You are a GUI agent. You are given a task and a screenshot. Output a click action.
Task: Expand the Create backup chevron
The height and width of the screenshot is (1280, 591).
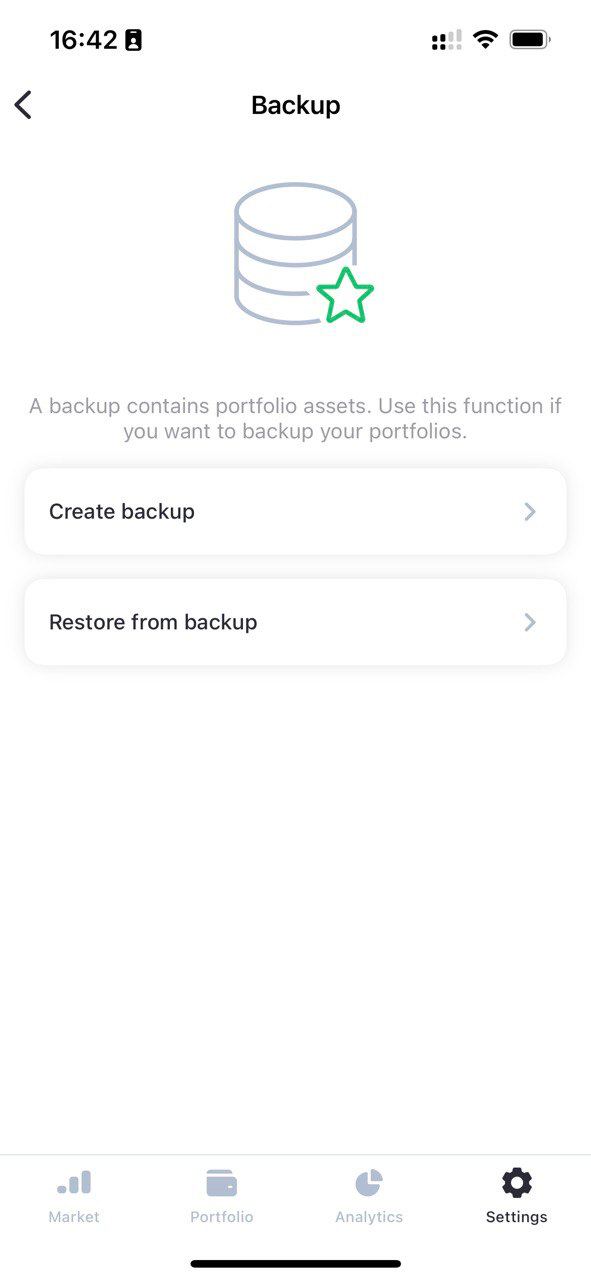pos(530,512)
